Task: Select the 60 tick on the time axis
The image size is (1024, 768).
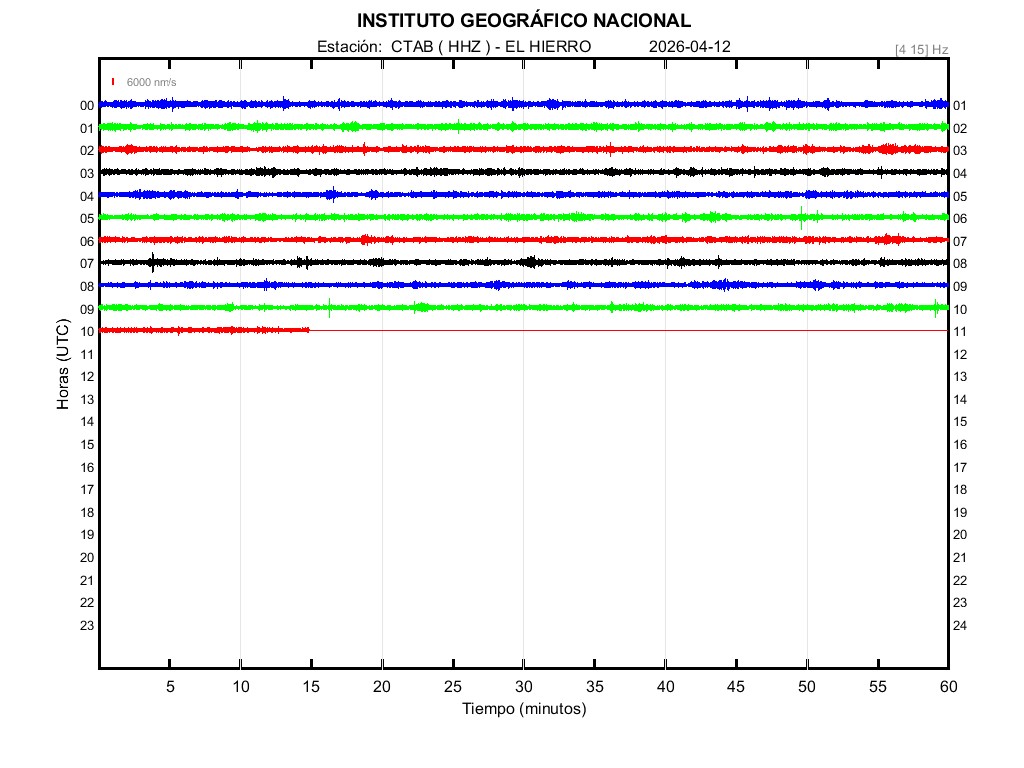Action: 947,686
